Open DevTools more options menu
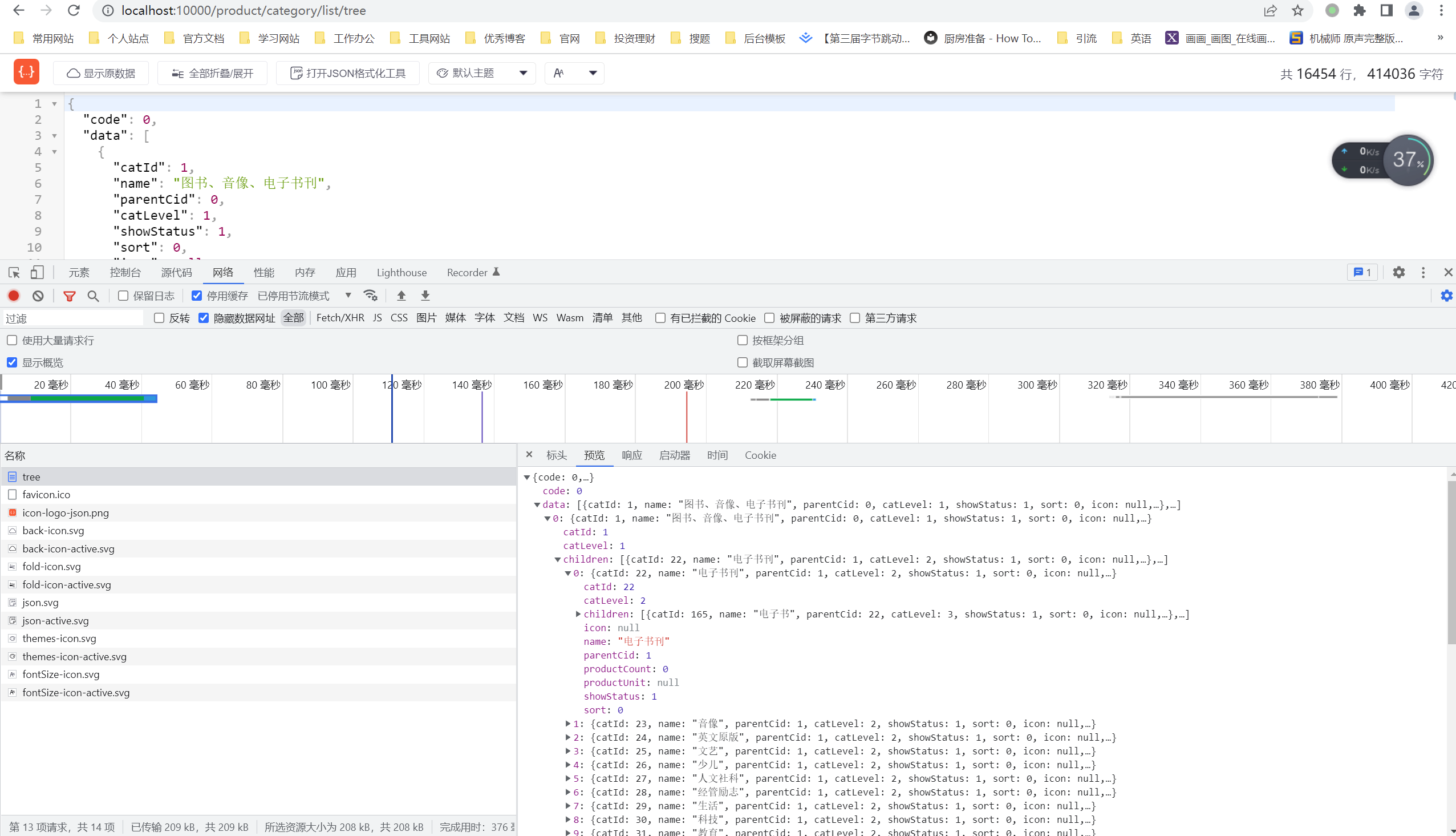The image size is (1456, 836). 1423,273
